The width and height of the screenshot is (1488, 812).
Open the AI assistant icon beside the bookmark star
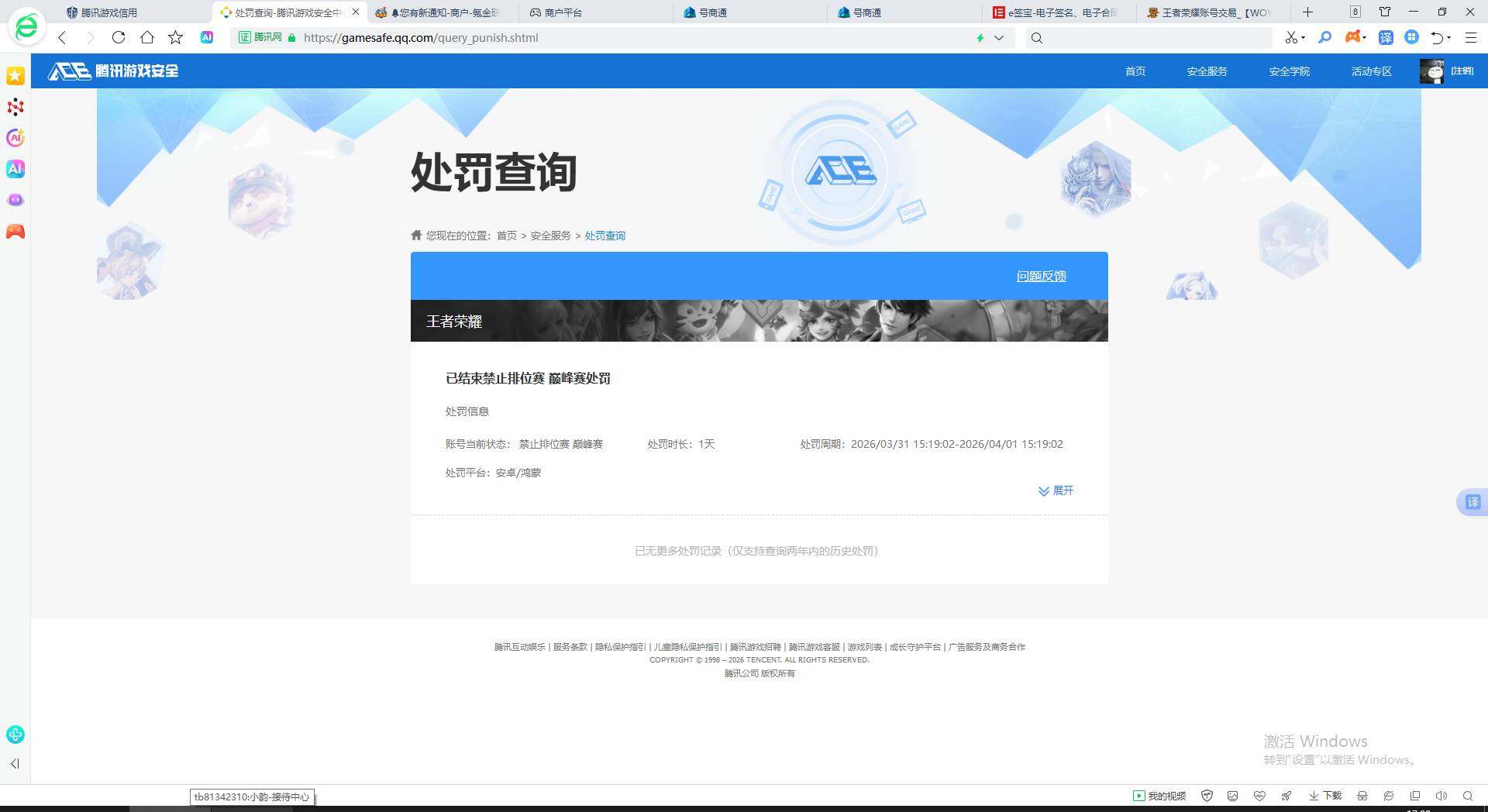(x=206, y=37)
